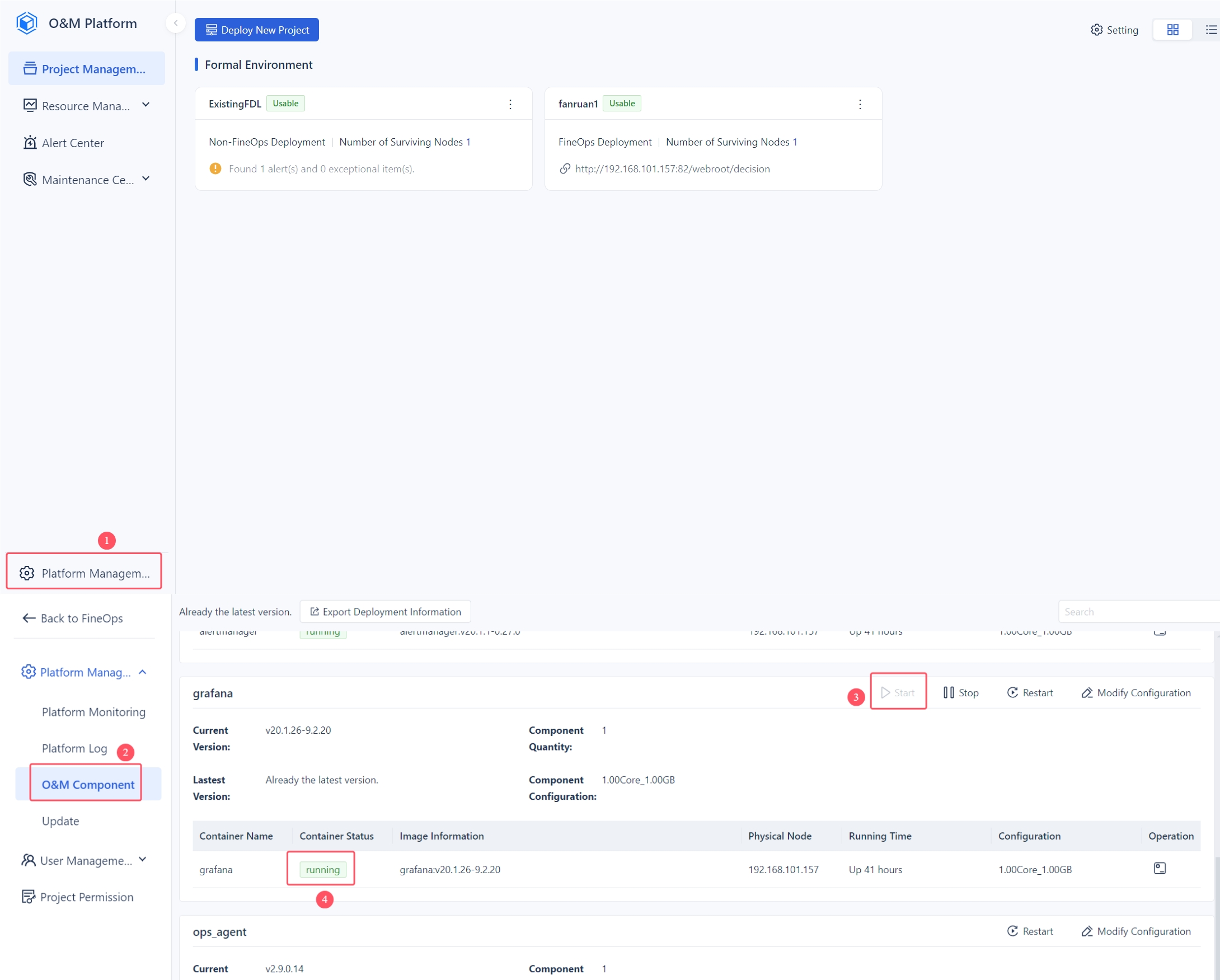Screen dimensions: 1220x980
Task: Open the Setting gear option
Action: click(1114, 30)
